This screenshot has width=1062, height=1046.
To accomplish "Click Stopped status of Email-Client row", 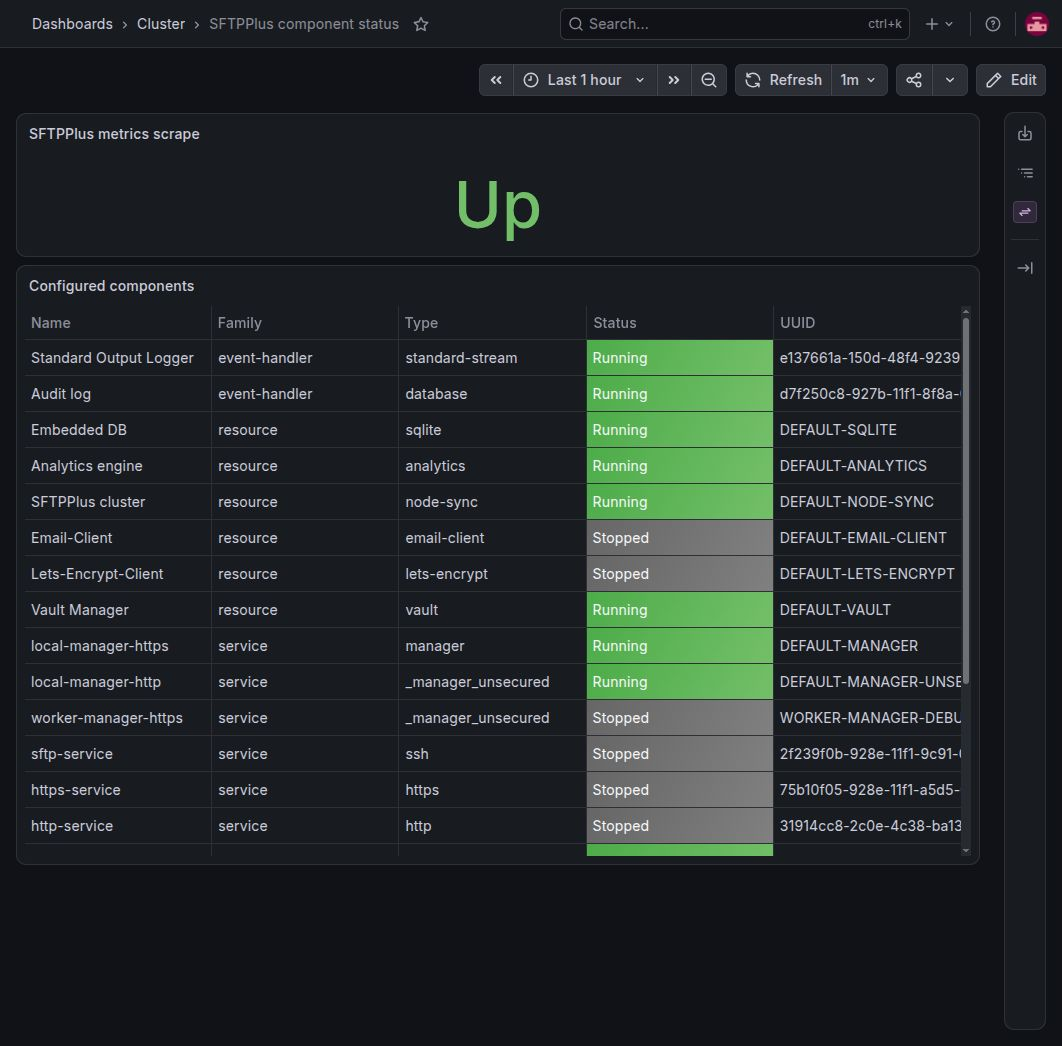I will click(679, 537).
